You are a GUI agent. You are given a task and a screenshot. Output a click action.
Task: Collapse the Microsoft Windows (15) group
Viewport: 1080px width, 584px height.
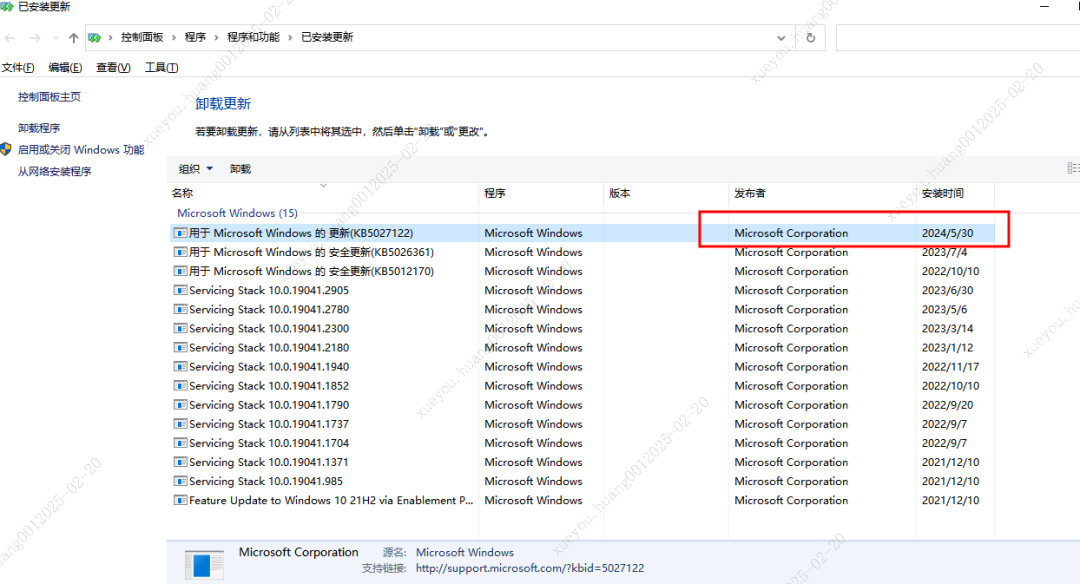pos(237,213)
